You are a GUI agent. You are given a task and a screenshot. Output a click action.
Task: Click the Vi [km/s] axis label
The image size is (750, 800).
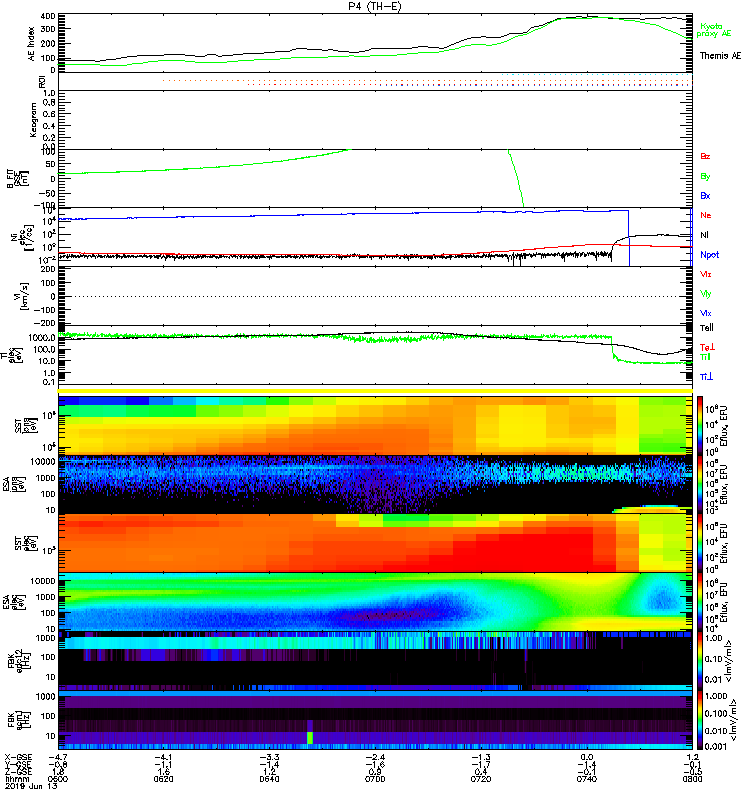(22, 296)
